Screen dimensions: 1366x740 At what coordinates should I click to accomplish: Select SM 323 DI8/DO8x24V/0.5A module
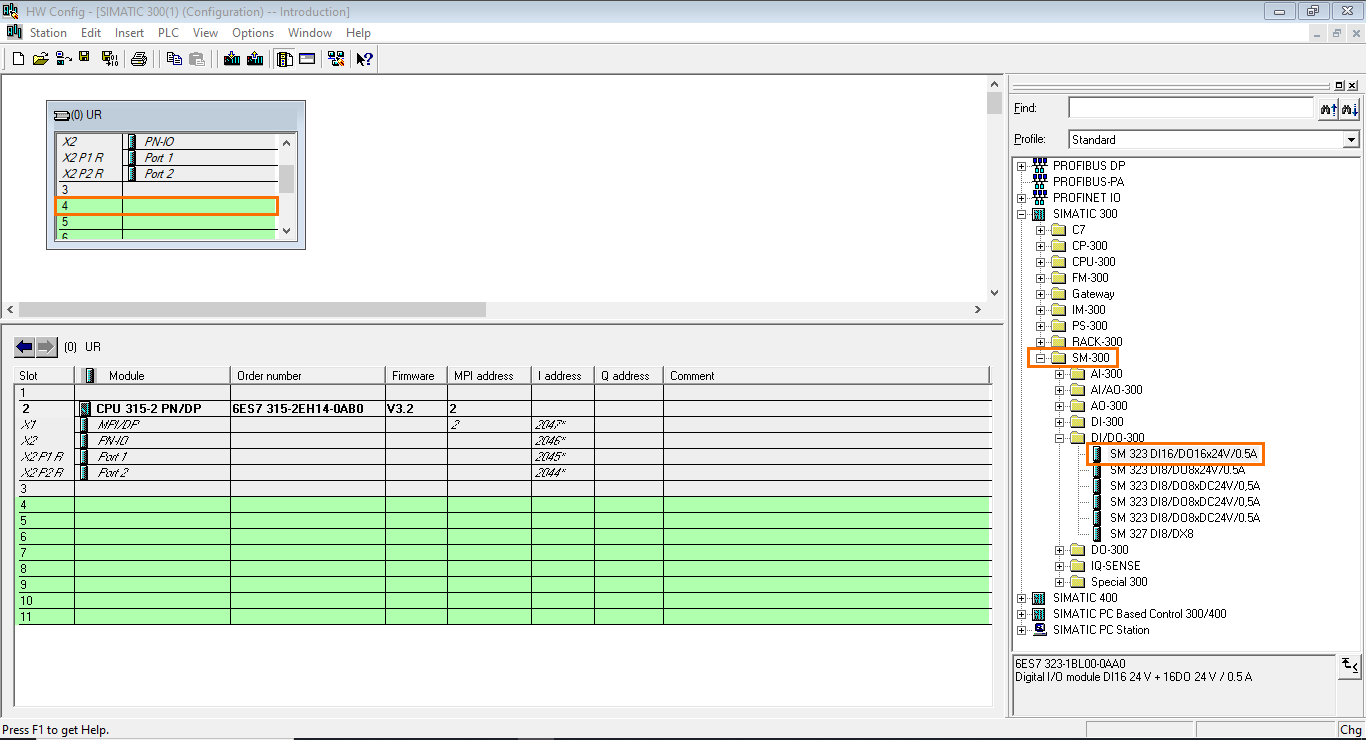(1177, 470)
